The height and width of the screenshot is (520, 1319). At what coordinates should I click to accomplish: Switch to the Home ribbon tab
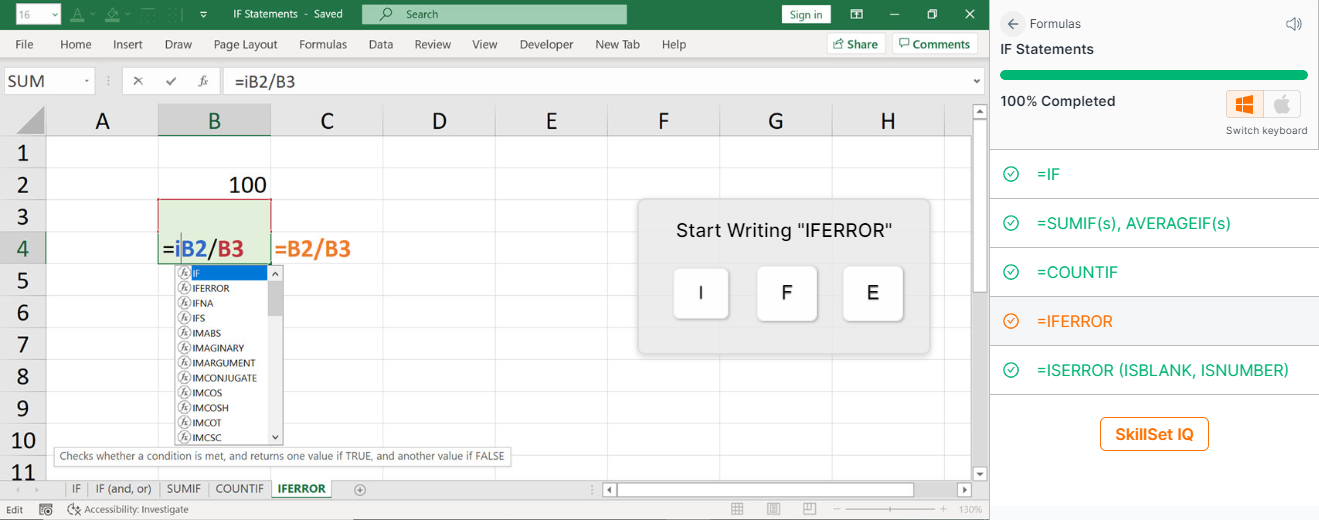pyautogui.click(x=76, y=44)
